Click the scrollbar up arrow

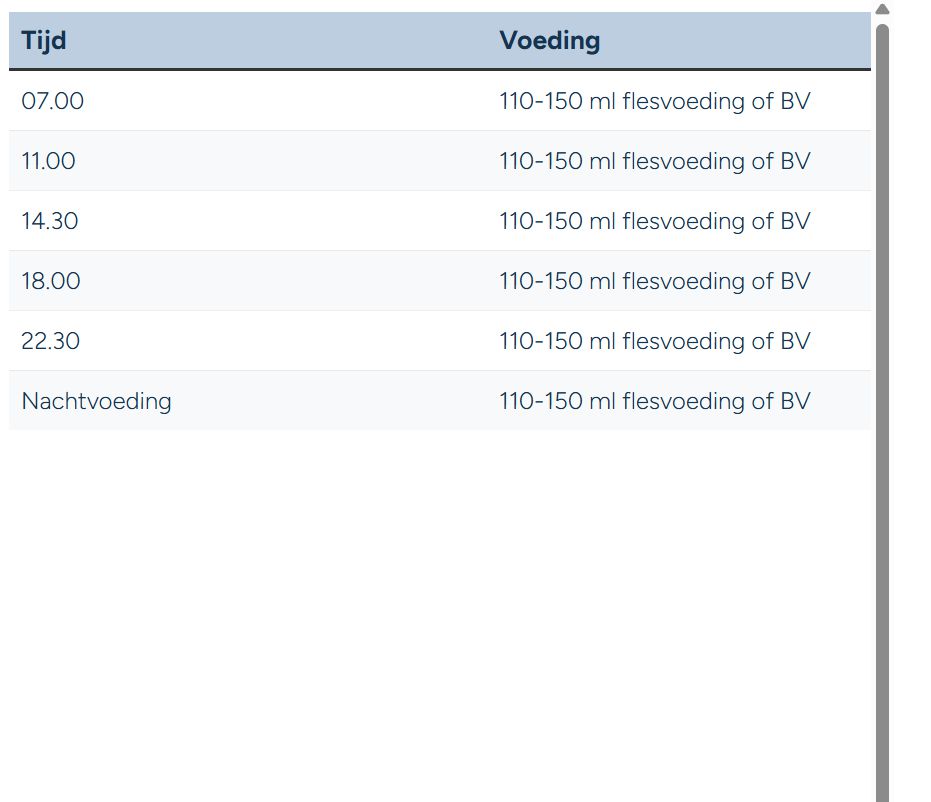tap(882, 9)
